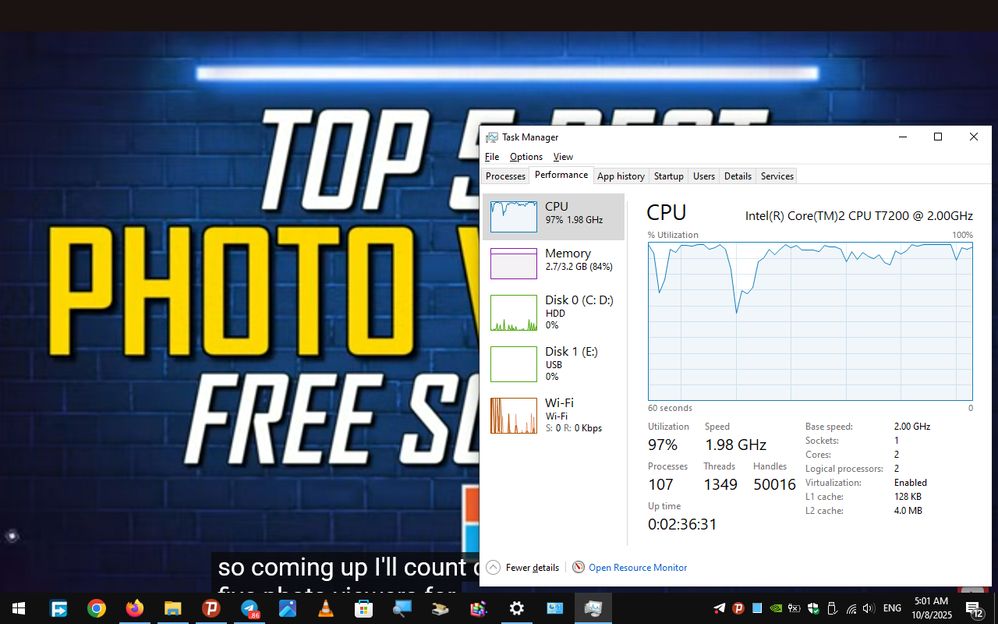Open the Services tab

click(x=777, y=176)
